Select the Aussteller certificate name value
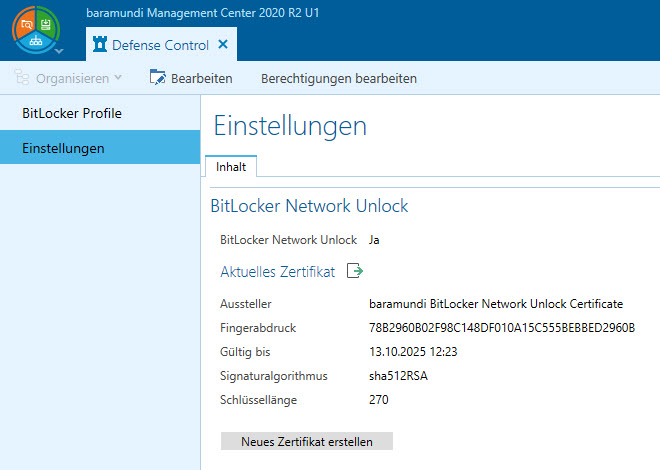This screenshot has height=470, width=660. [496, 304]
